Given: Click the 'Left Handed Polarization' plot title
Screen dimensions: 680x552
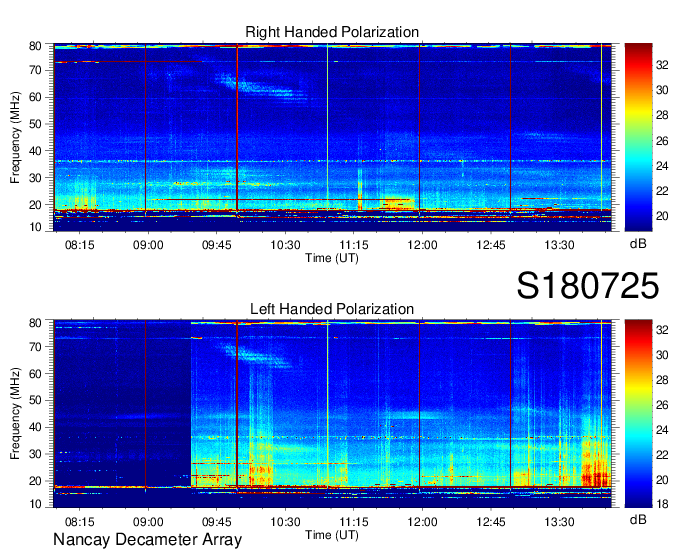Looking at the screenshot, I should tap(332, 309).
